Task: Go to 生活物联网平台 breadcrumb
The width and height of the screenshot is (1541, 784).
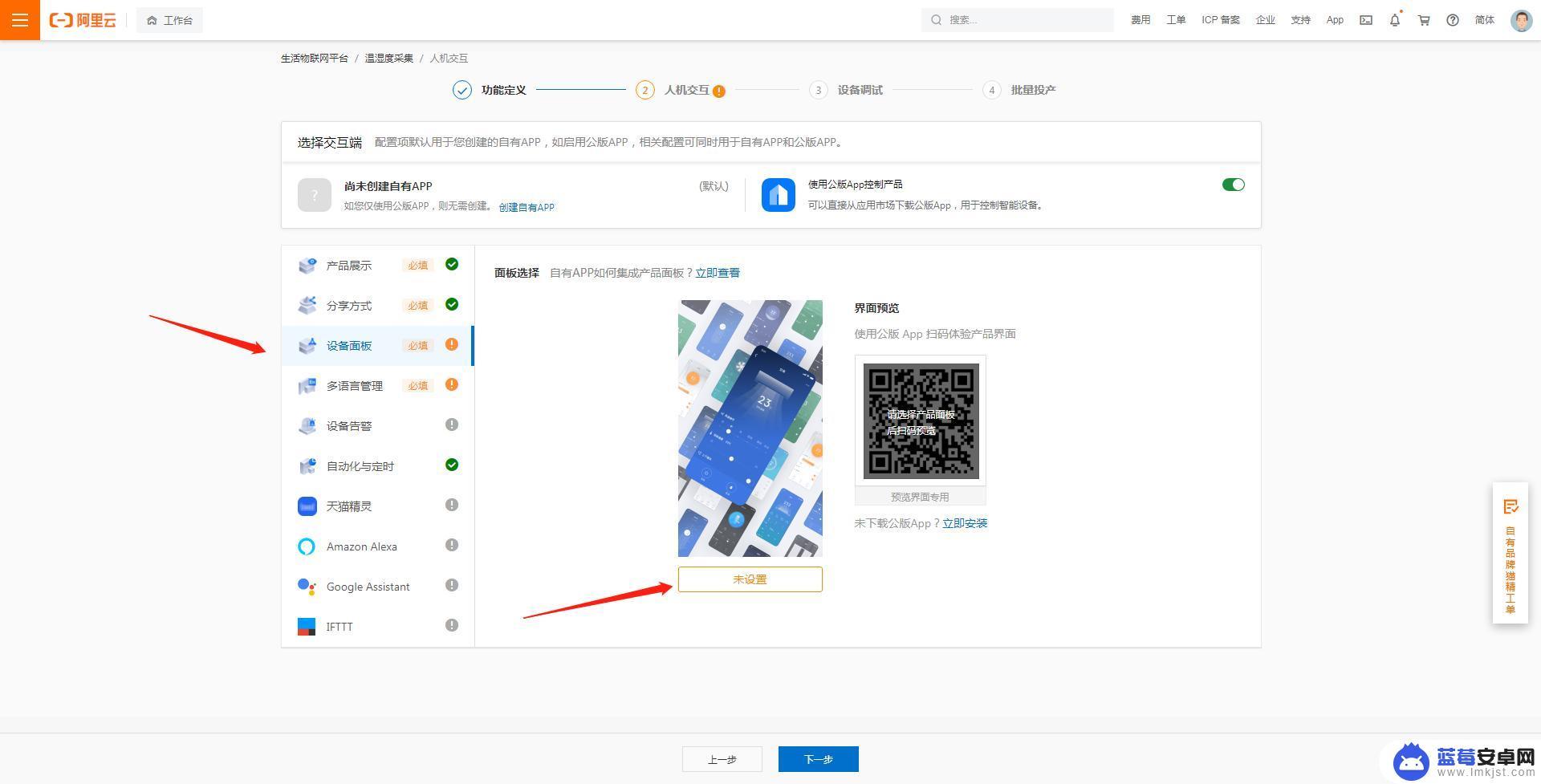Action: tap(315, 58)
